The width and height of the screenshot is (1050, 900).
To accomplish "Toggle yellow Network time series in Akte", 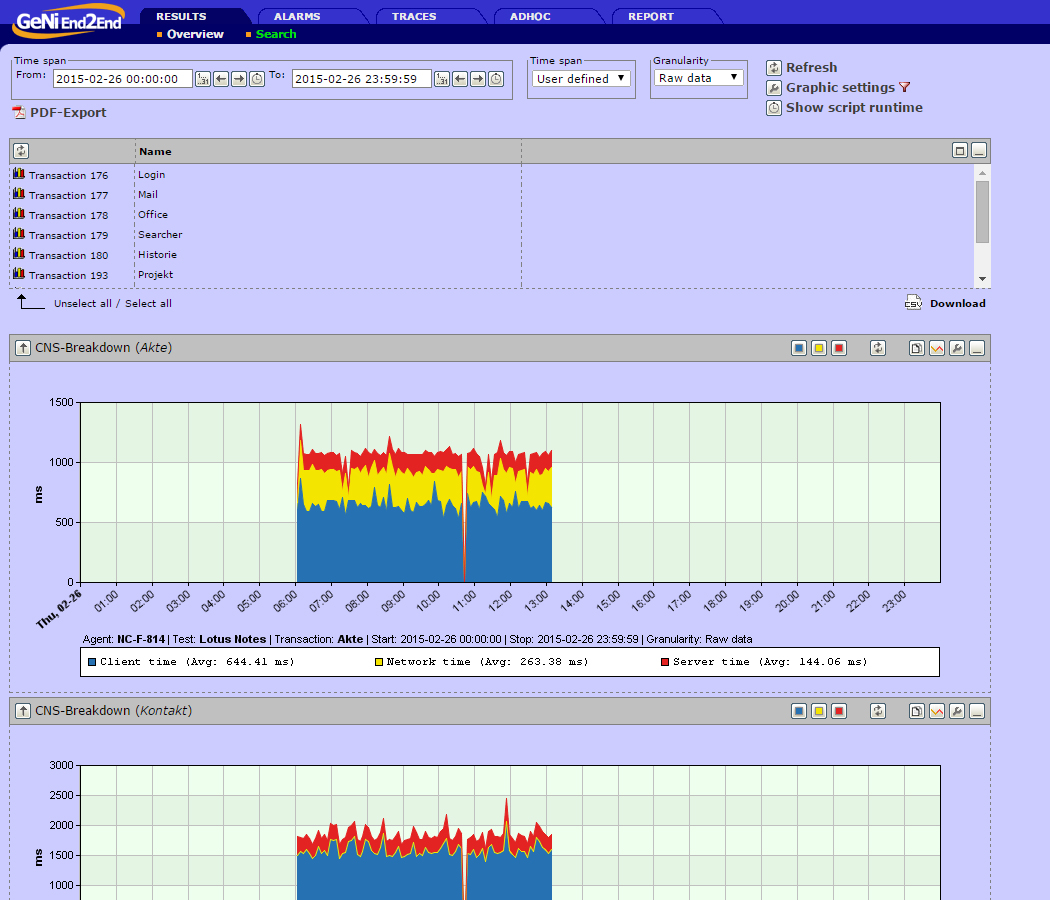I will pyautogui.click(x=819, y=348).
